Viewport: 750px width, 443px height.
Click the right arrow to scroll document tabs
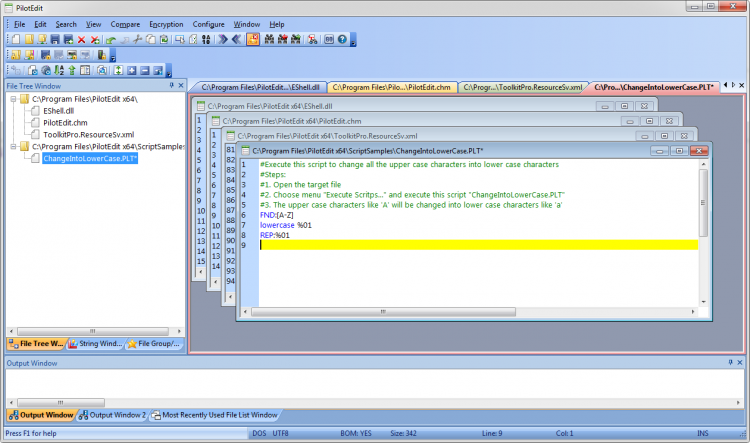pyautogui.click(x=733, y=85)
